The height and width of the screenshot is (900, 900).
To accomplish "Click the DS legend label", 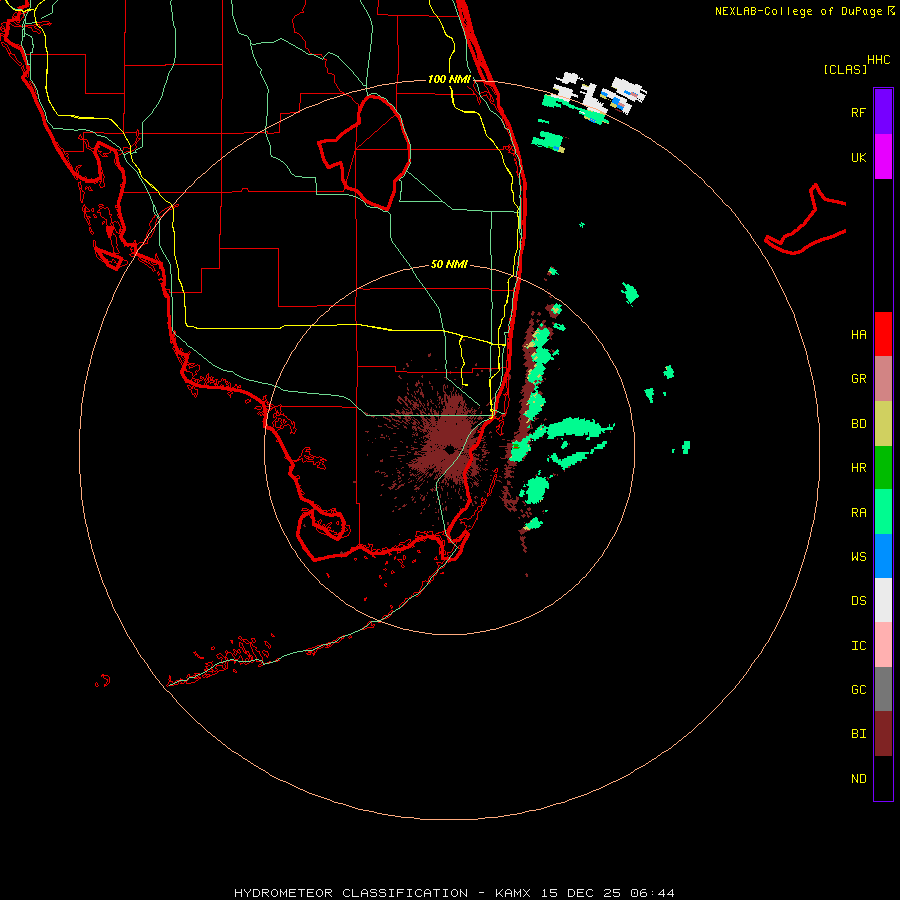I will pyautogui.click(x=858, y=601).
